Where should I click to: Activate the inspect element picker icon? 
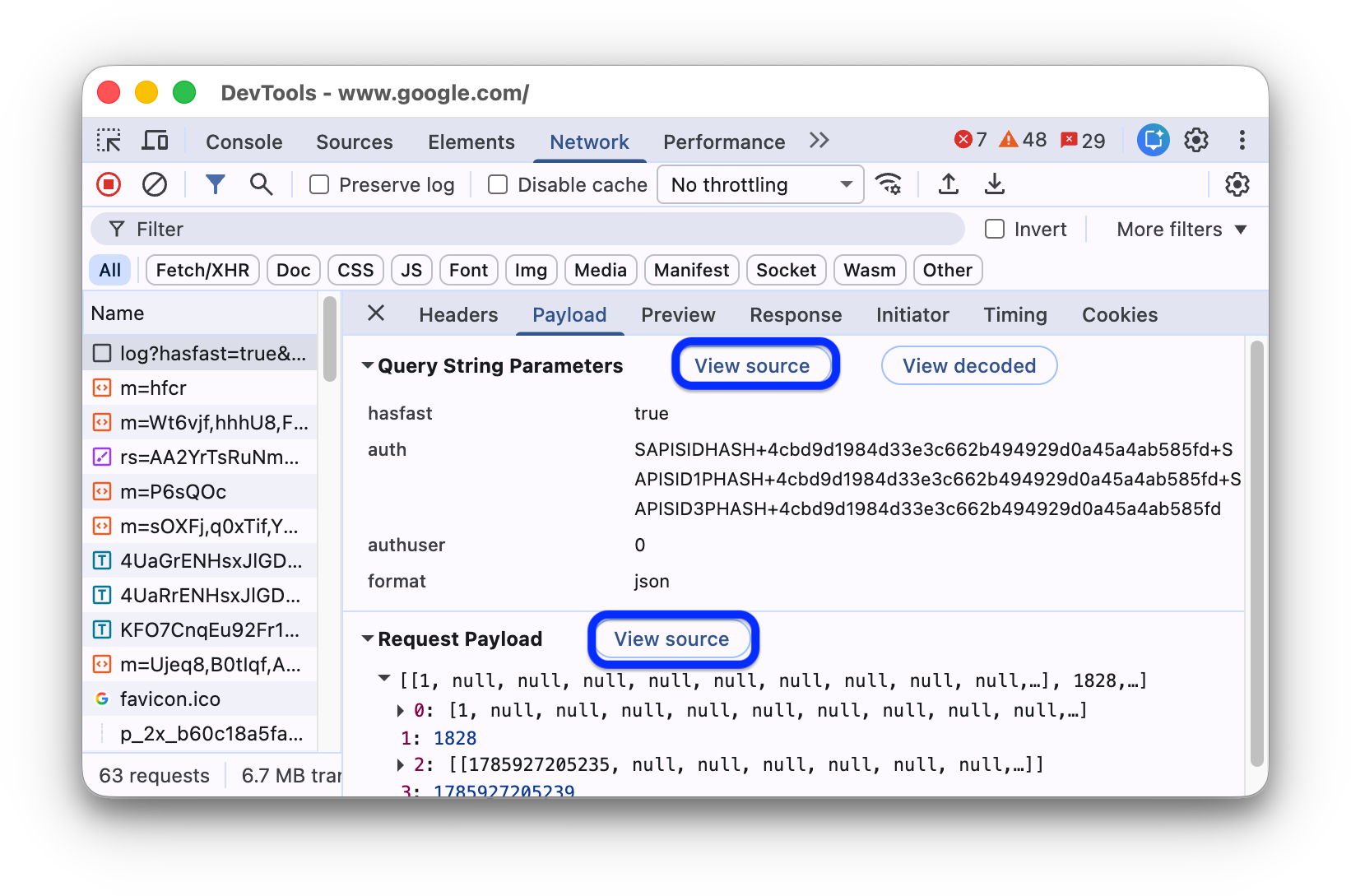point(109,141)
